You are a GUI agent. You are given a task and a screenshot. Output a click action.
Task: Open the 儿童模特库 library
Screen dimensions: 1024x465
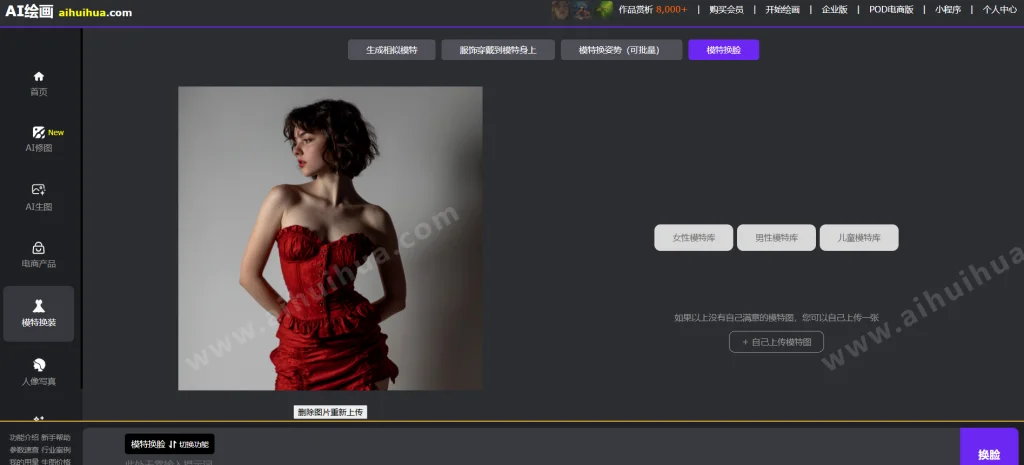859,238
